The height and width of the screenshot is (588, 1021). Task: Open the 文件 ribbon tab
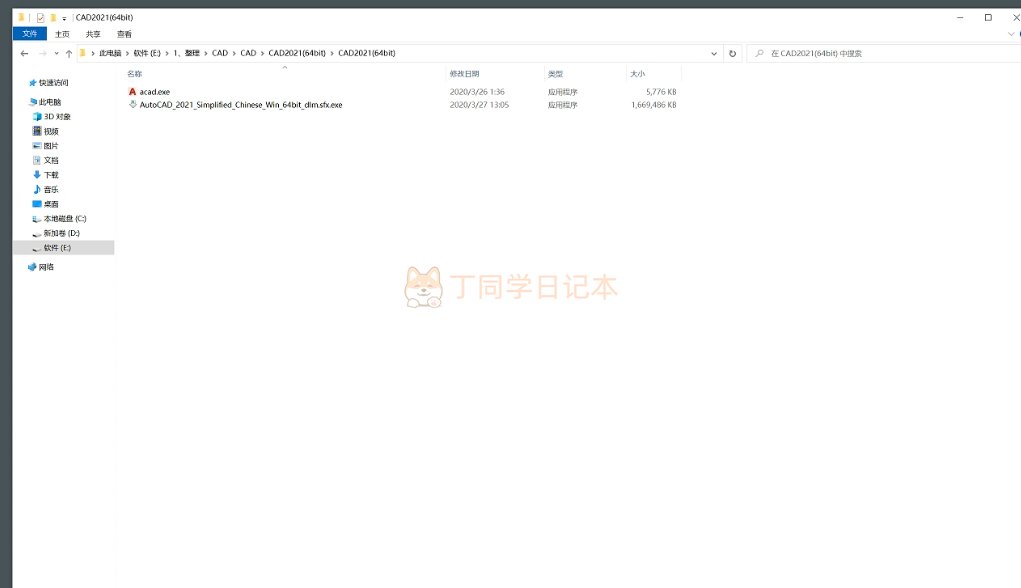30,34
